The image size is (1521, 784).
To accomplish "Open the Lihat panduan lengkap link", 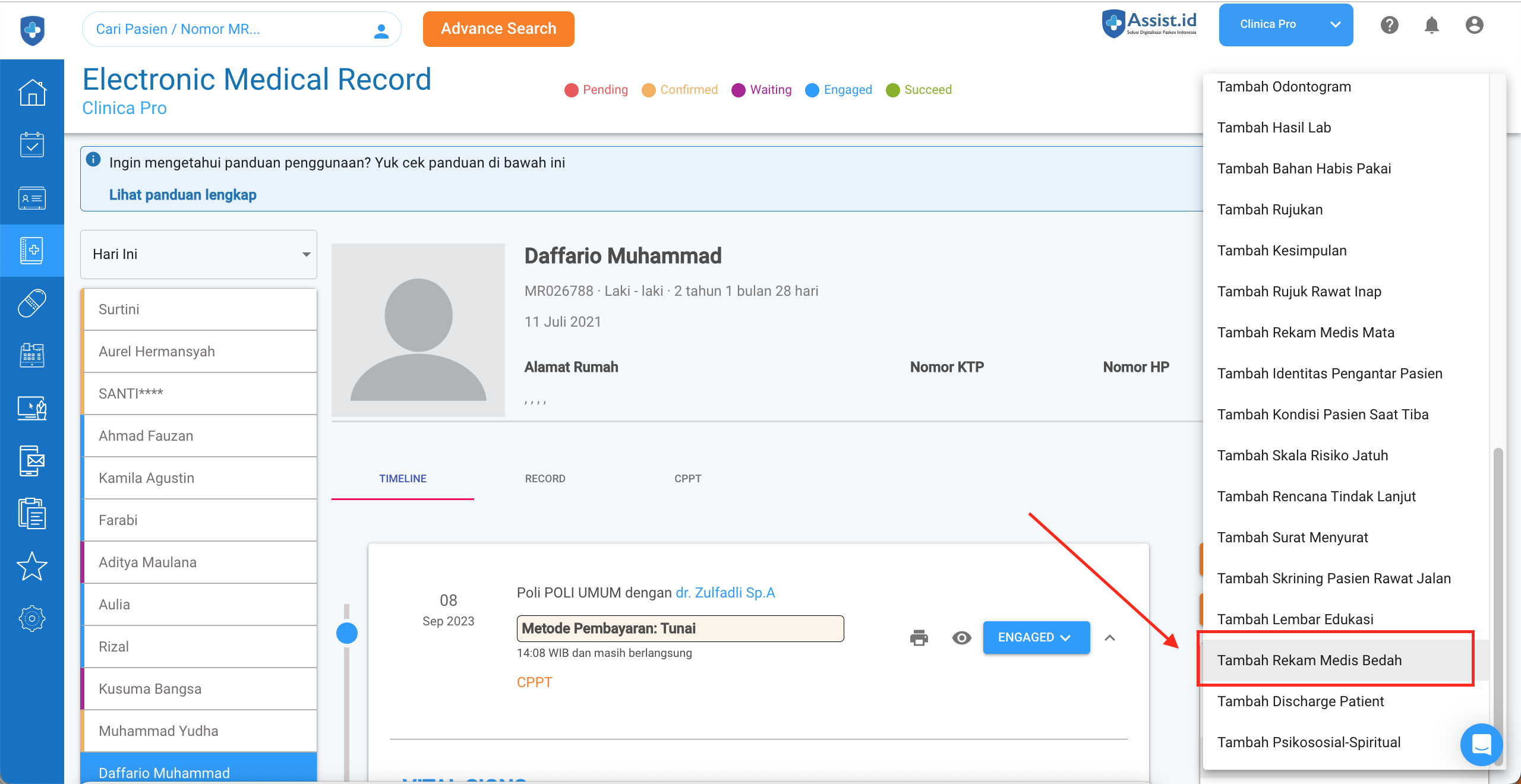I will [x=183, y=195].
